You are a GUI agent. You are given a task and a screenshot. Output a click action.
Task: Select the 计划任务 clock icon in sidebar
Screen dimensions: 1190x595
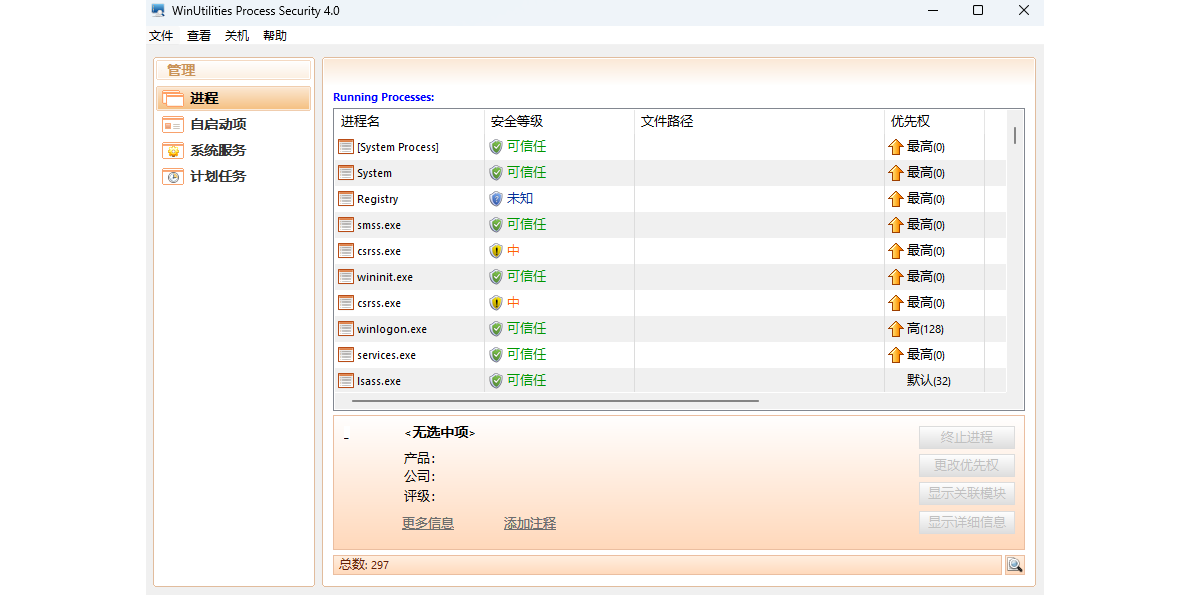(172, 176)
